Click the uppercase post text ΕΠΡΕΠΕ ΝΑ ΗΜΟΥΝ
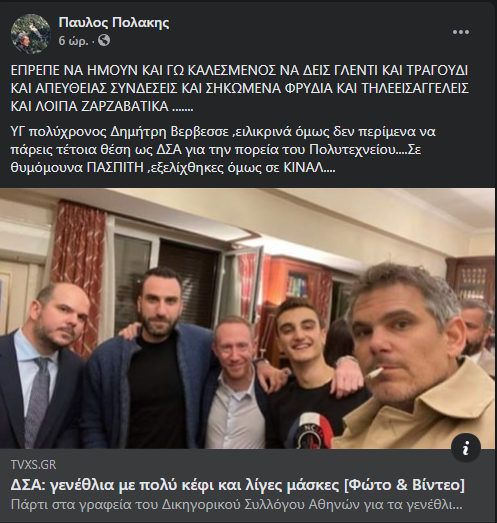Screen dimensions: 497x523 (x=239, y=88)
